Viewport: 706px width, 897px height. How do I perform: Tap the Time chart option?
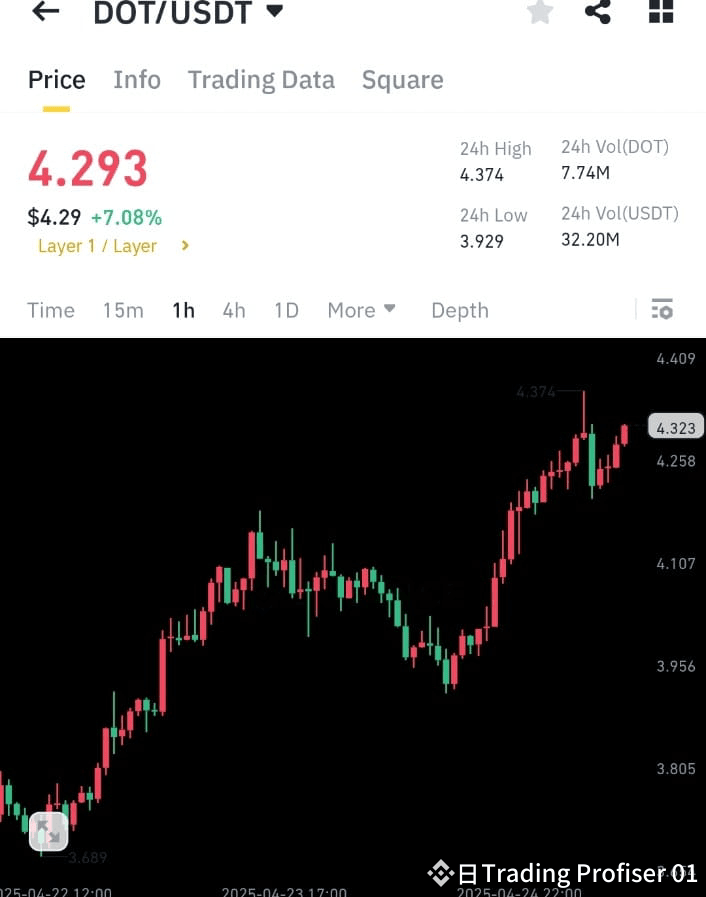pyautogui.click(x=50, y=310)
